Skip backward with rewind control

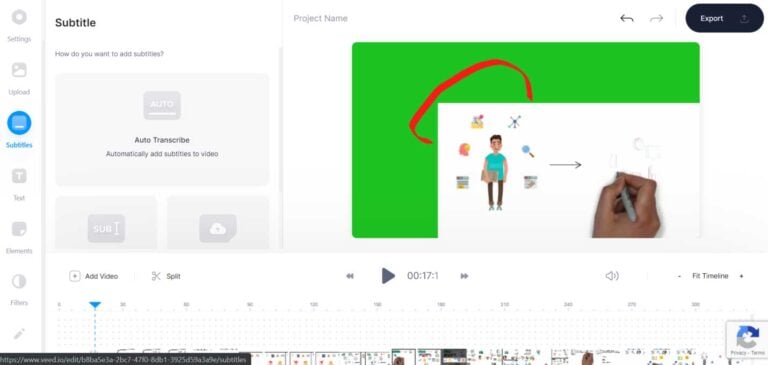click(350, 276)
